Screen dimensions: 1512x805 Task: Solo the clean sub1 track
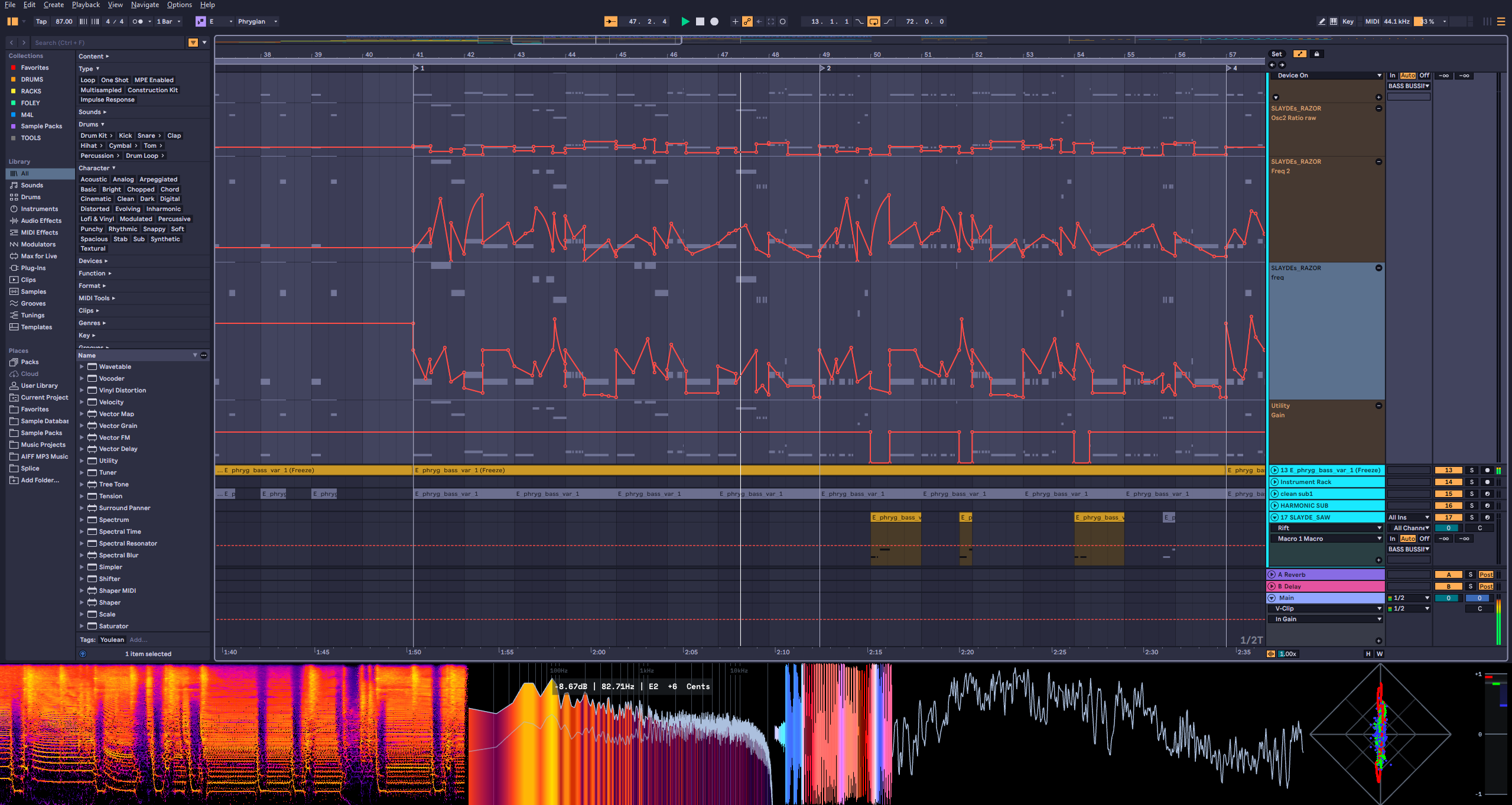click(x=1471, y=494)
